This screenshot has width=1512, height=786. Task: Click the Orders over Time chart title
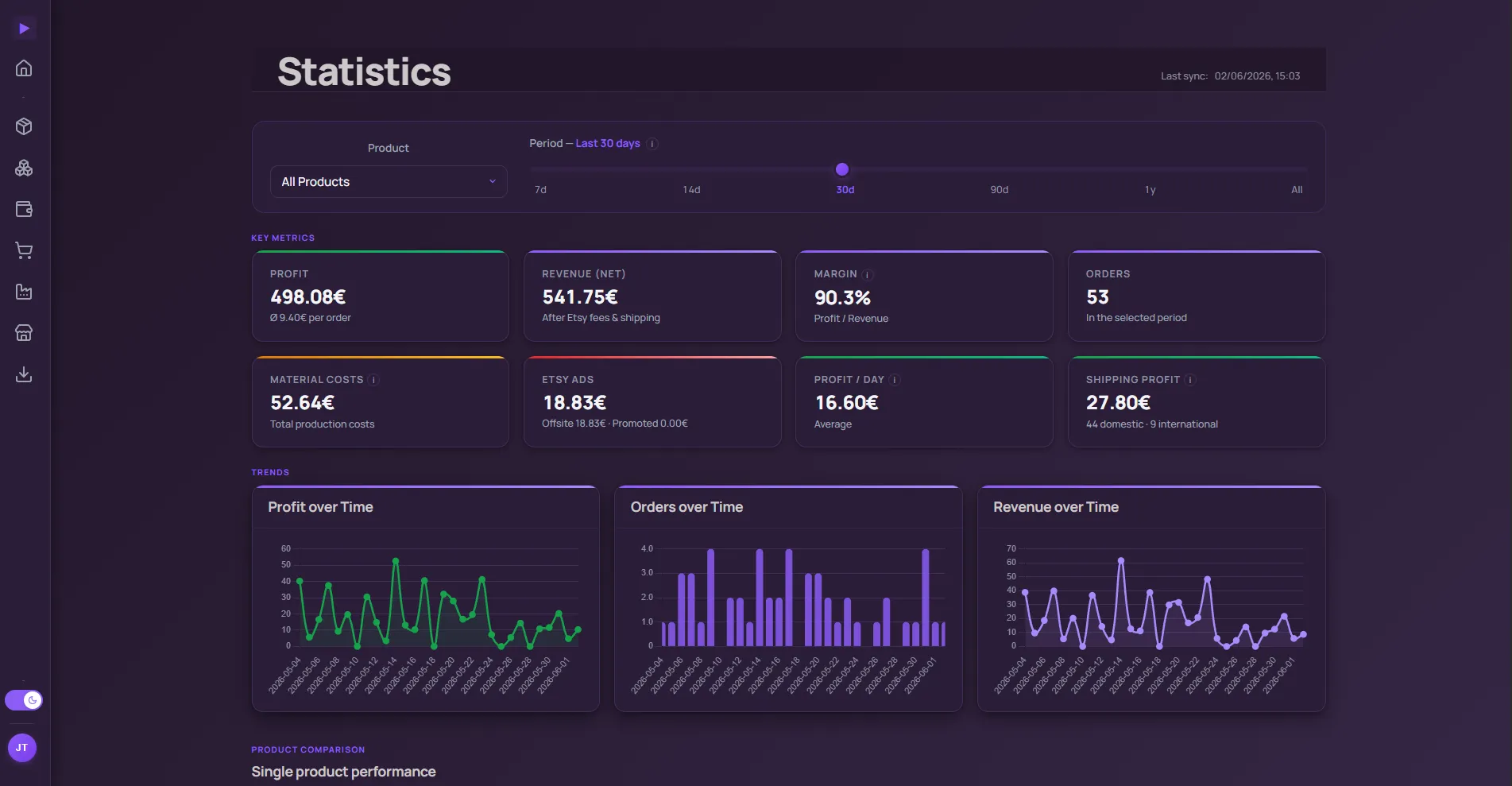(x=686, y=507)
